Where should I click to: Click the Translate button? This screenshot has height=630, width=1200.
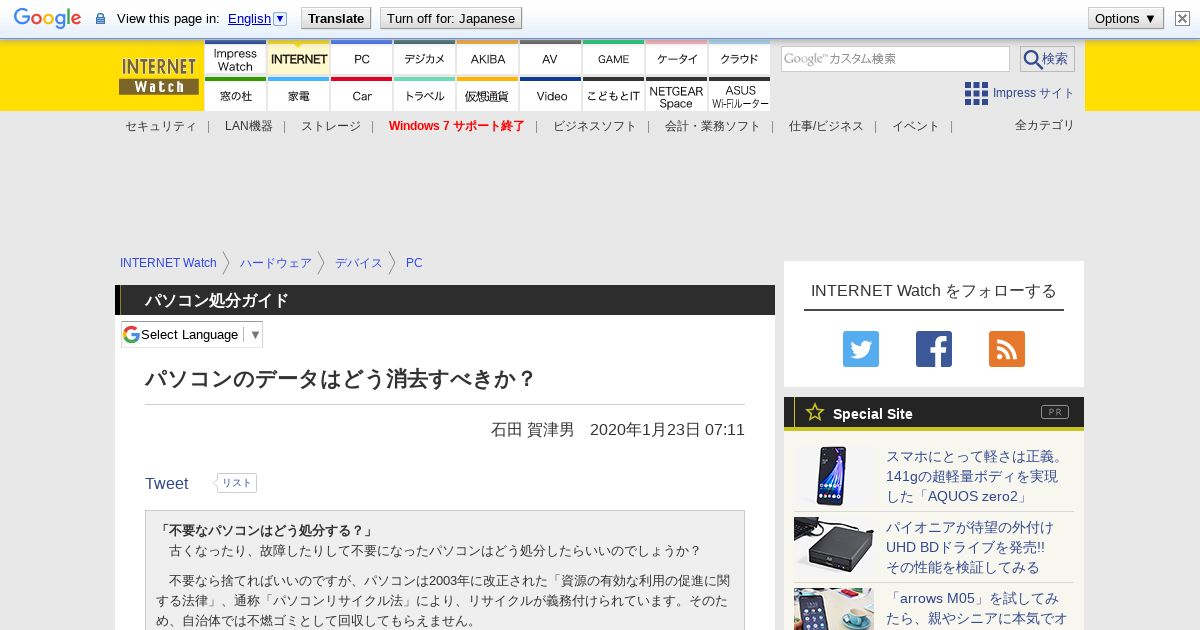pos(336,18)
